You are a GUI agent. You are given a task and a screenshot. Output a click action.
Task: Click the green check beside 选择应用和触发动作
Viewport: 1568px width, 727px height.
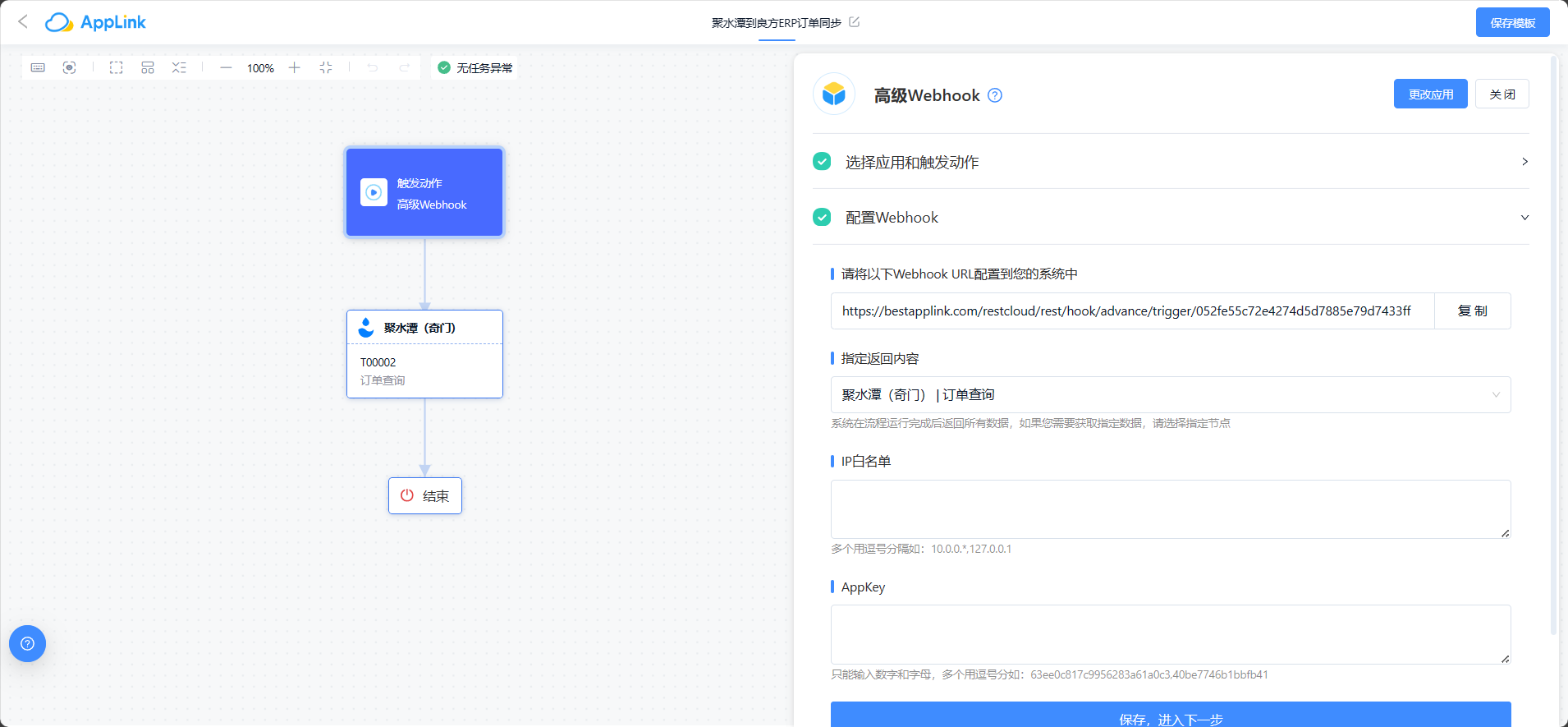click(822, 162)
